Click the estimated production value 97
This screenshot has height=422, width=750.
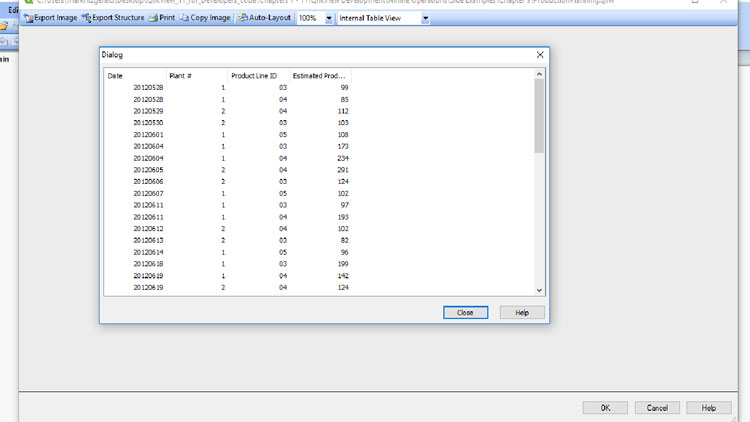coord(344,205)
